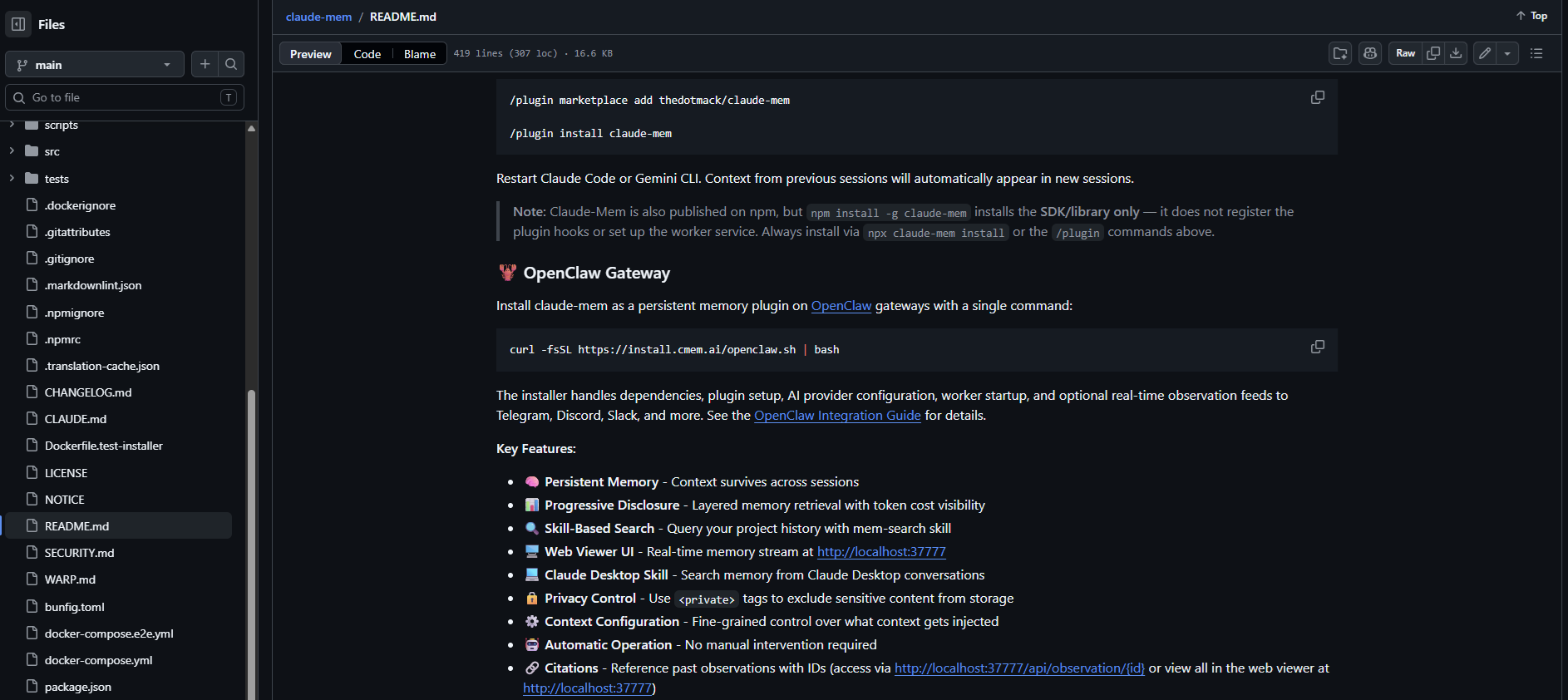Open the NOTICE file

65,500
